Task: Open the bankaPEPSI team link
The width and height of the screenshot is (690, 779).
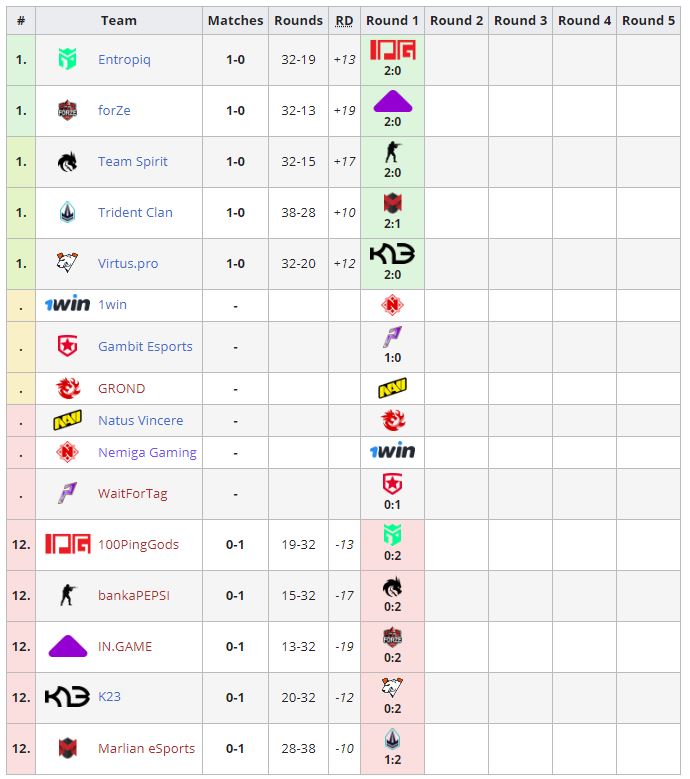Action: [134, 596]
